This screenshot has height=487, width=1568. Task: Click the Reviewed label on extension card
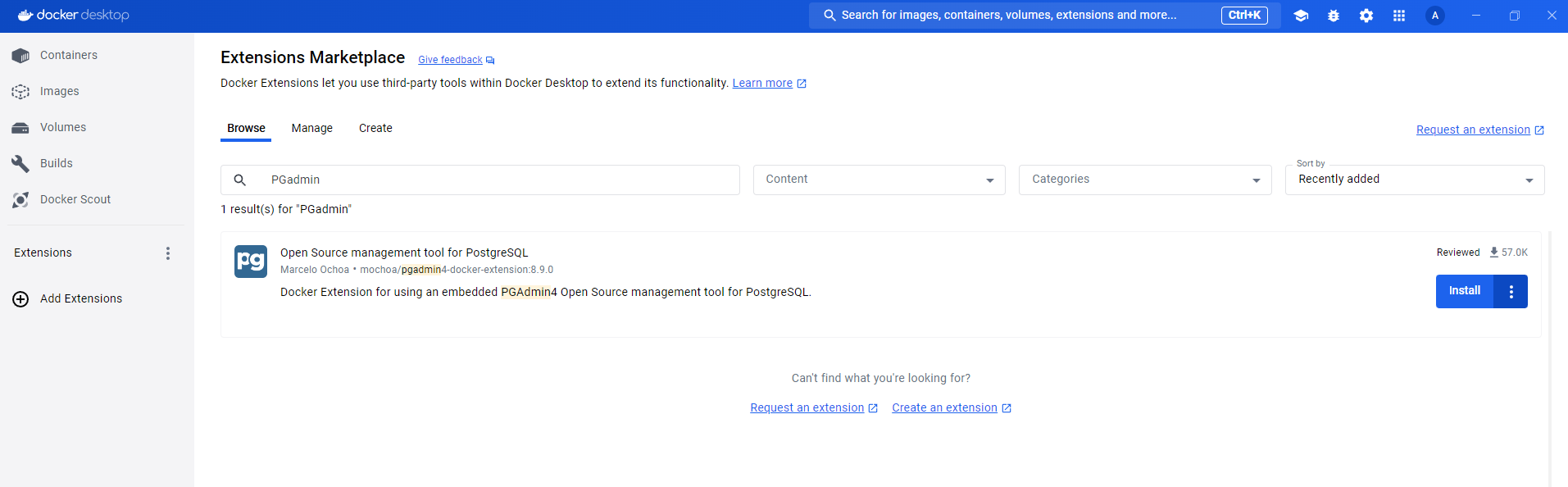(1458, 253)
